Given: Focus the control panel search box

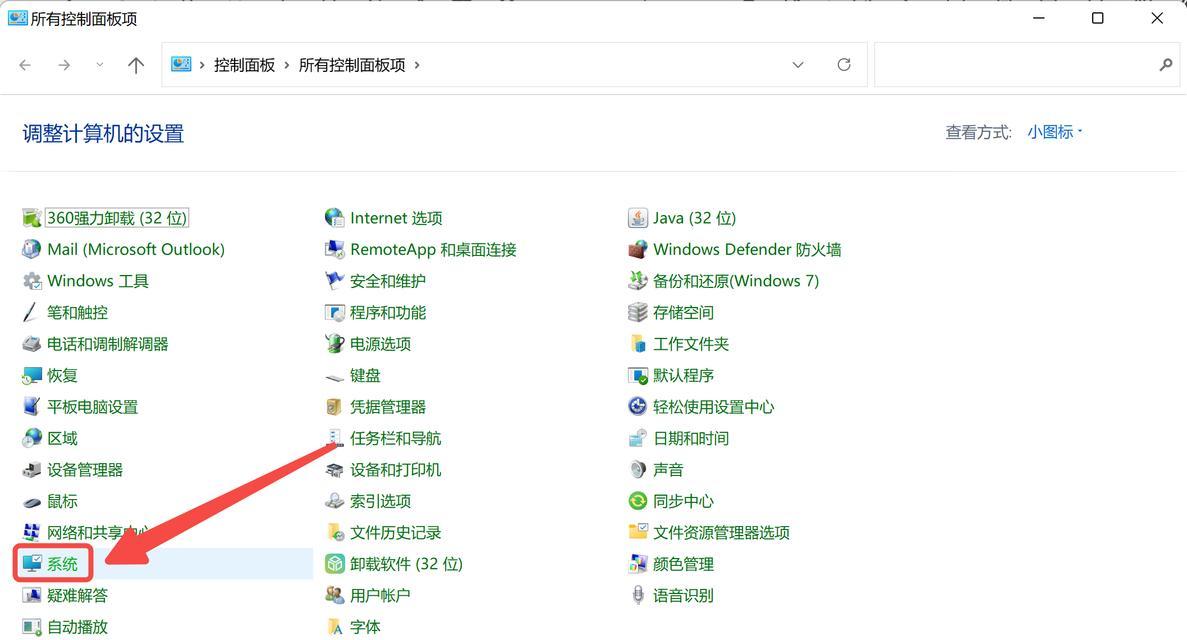Looking at the screenshot, I should click(1027, 65).
